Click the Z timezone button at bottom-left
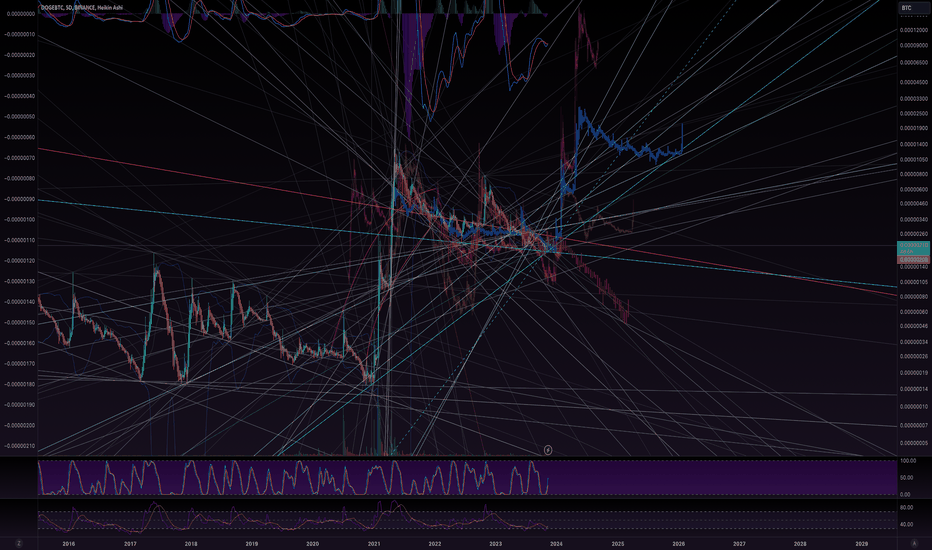This screenshot has height=550, width=932. point(19,543)
